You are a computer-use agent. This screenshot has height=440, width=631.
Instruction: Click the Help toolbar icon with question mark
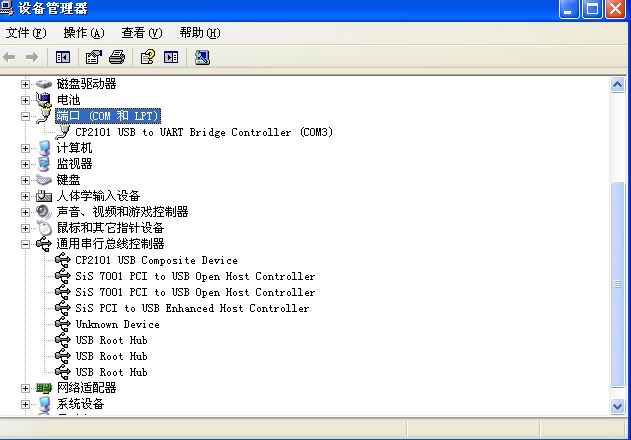(x=147, y=57)
